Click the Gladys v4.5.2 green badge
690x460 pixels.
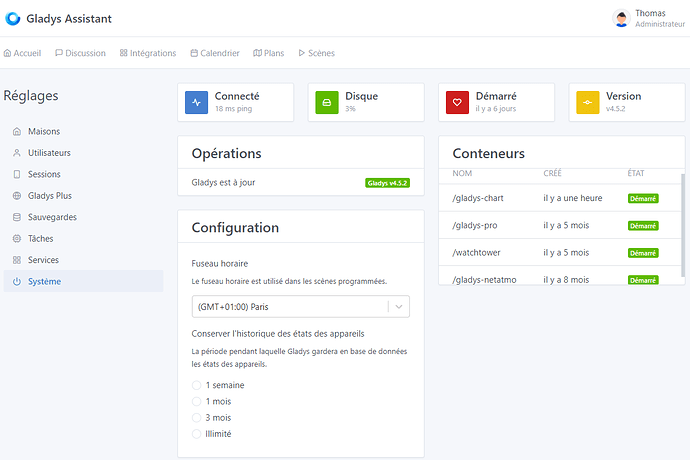(387, 183)
